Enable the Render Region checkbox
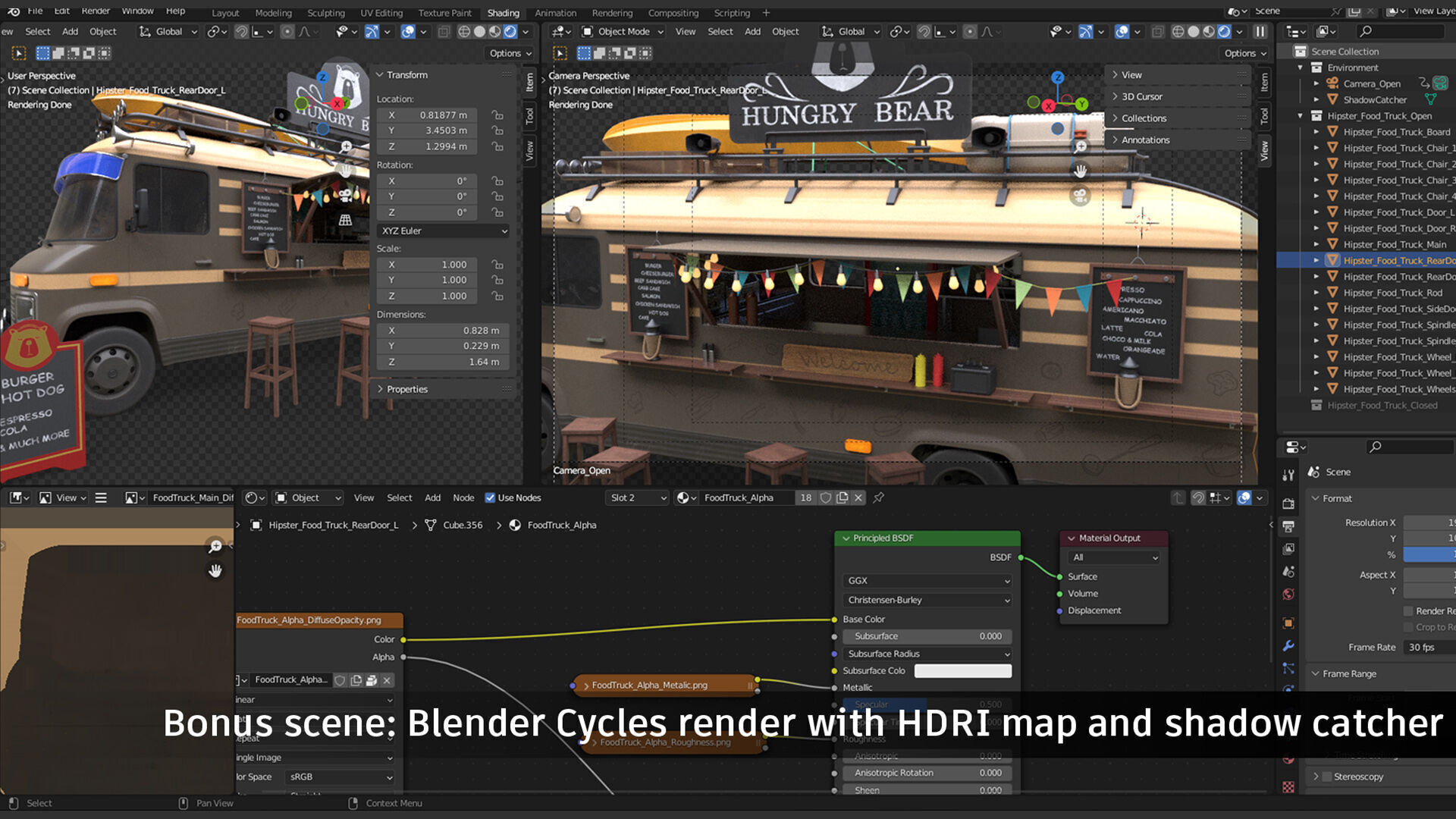Screen dimensions: 1456x819 coord(1408,611)
